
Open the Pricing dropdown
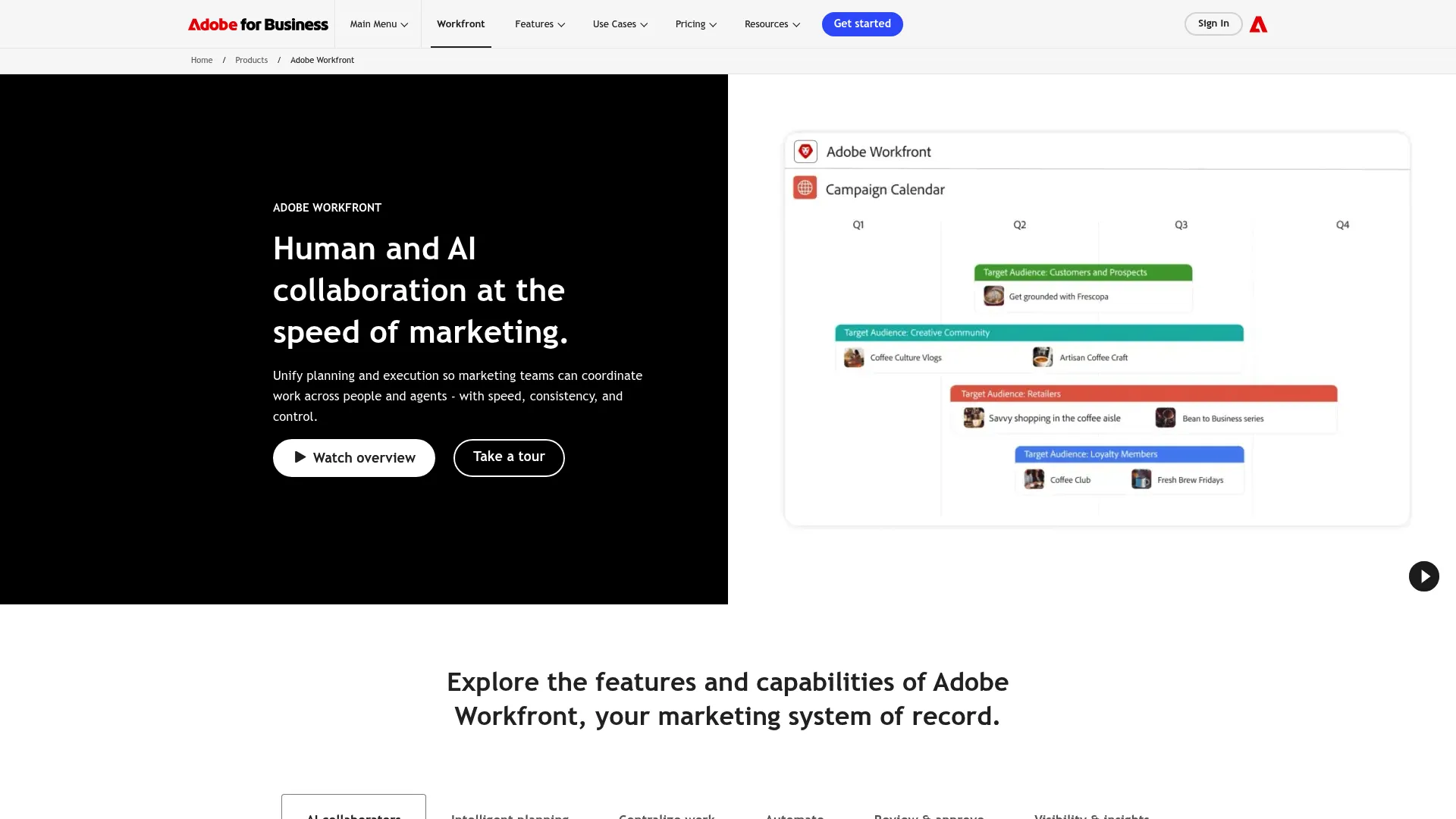(696, 24)
